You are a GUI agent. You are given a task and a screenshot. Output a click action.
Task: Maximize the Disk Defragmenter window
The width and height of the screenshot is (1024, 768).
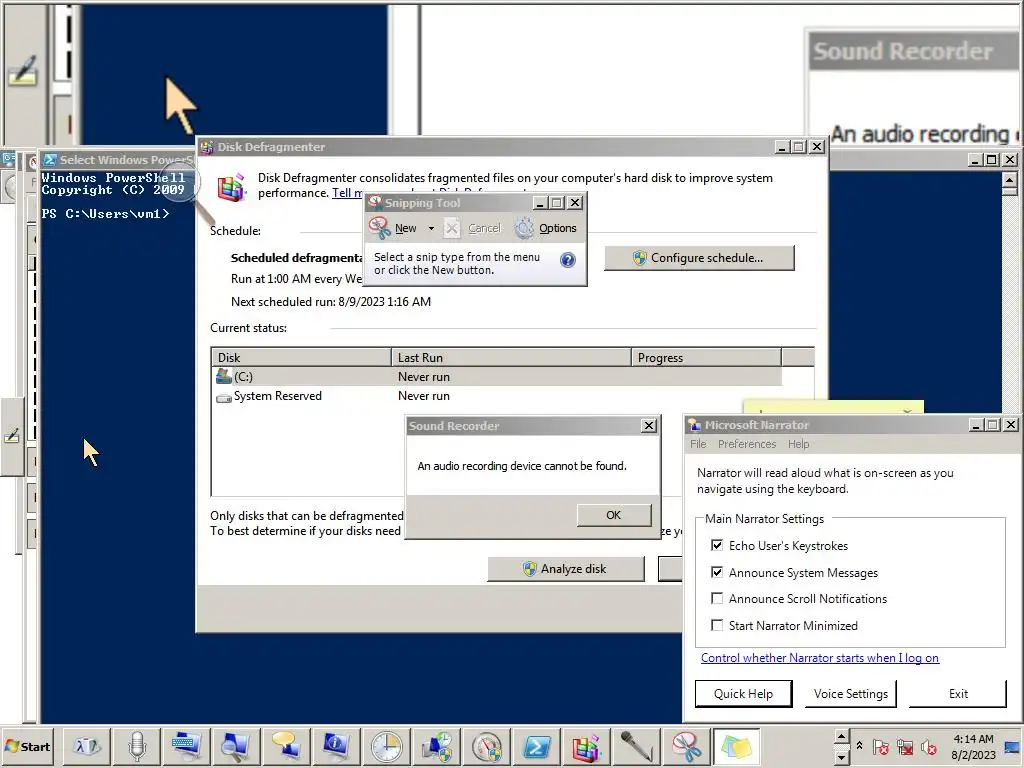(799, 147)
